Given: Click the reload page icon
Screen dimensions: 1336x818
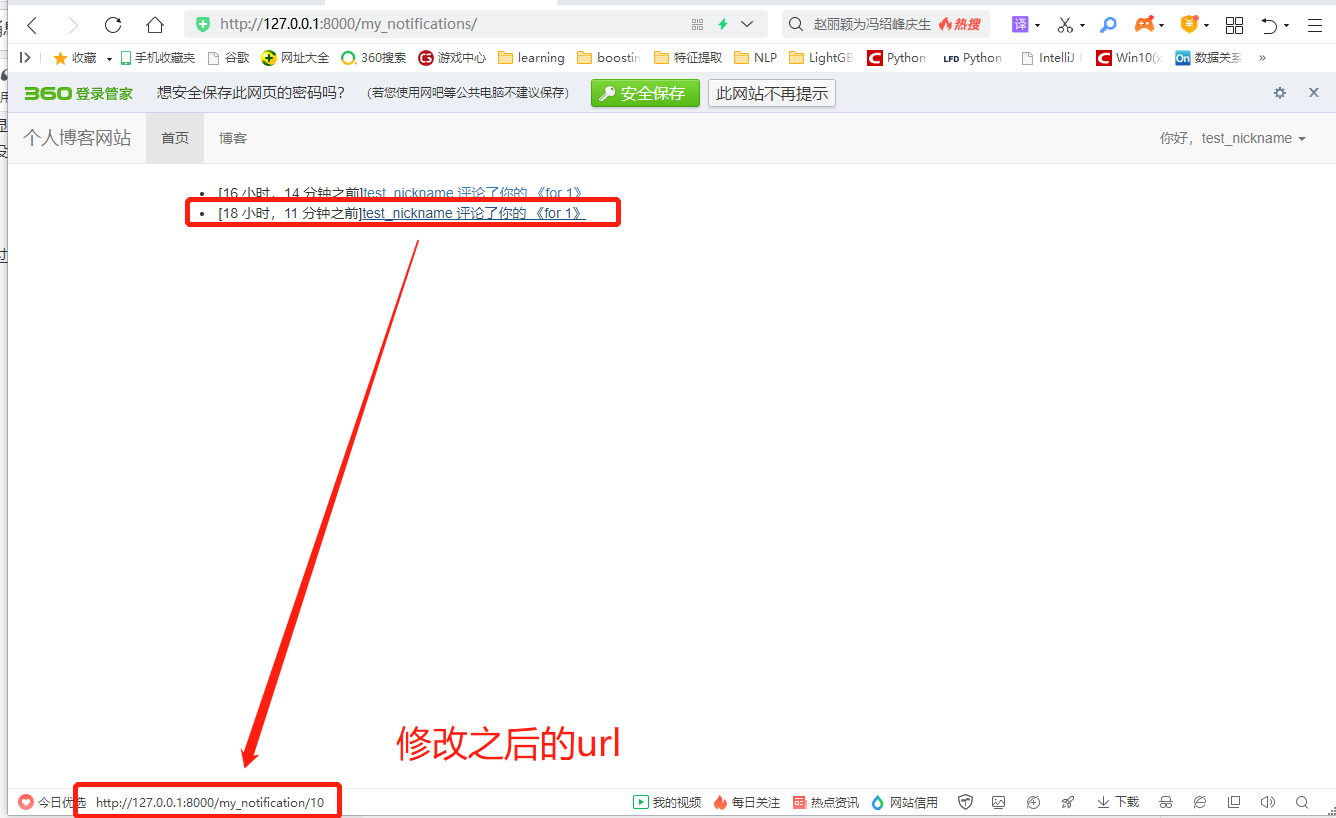Looking at the screenshot, I should (113, 25).
